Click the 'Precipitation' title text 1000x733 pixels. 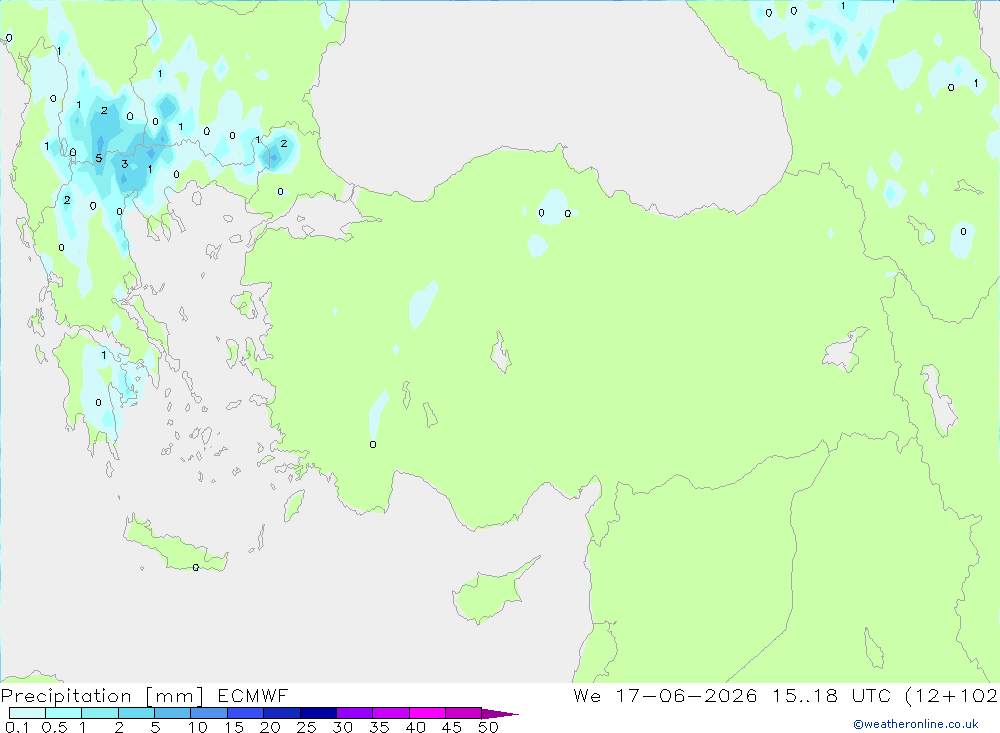pos(66,696)
